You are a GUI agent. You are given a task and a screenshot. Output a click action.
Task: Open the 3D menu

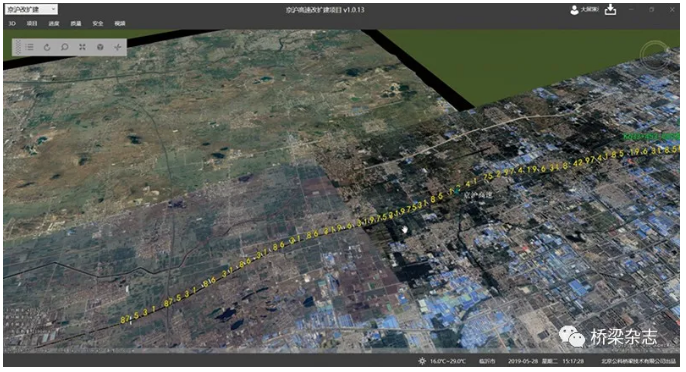[x=12, y=24]
